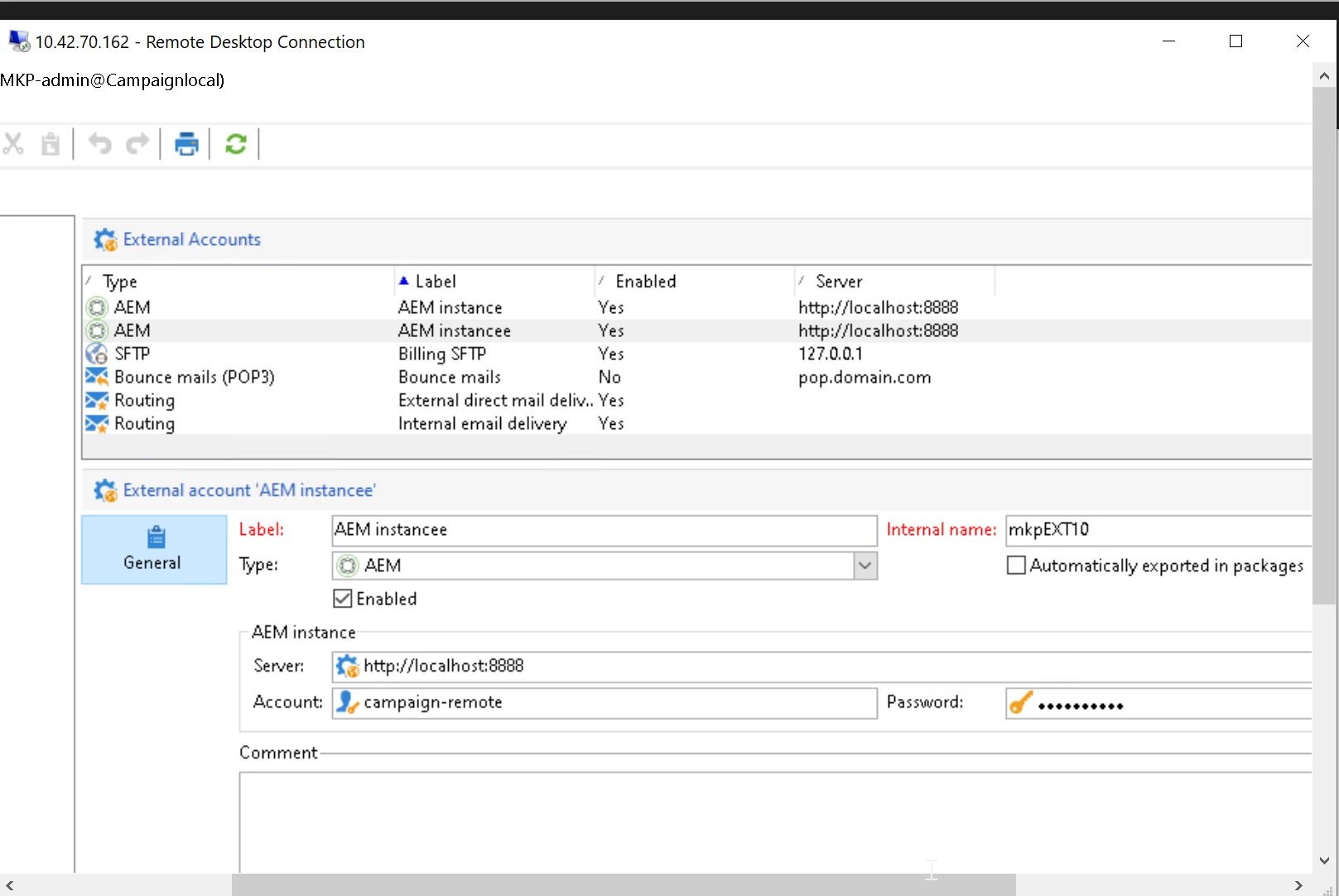The image size is (1339, 896).
Task: Maximize the Remote Desktop Connection window
Action: [1235, 41]
